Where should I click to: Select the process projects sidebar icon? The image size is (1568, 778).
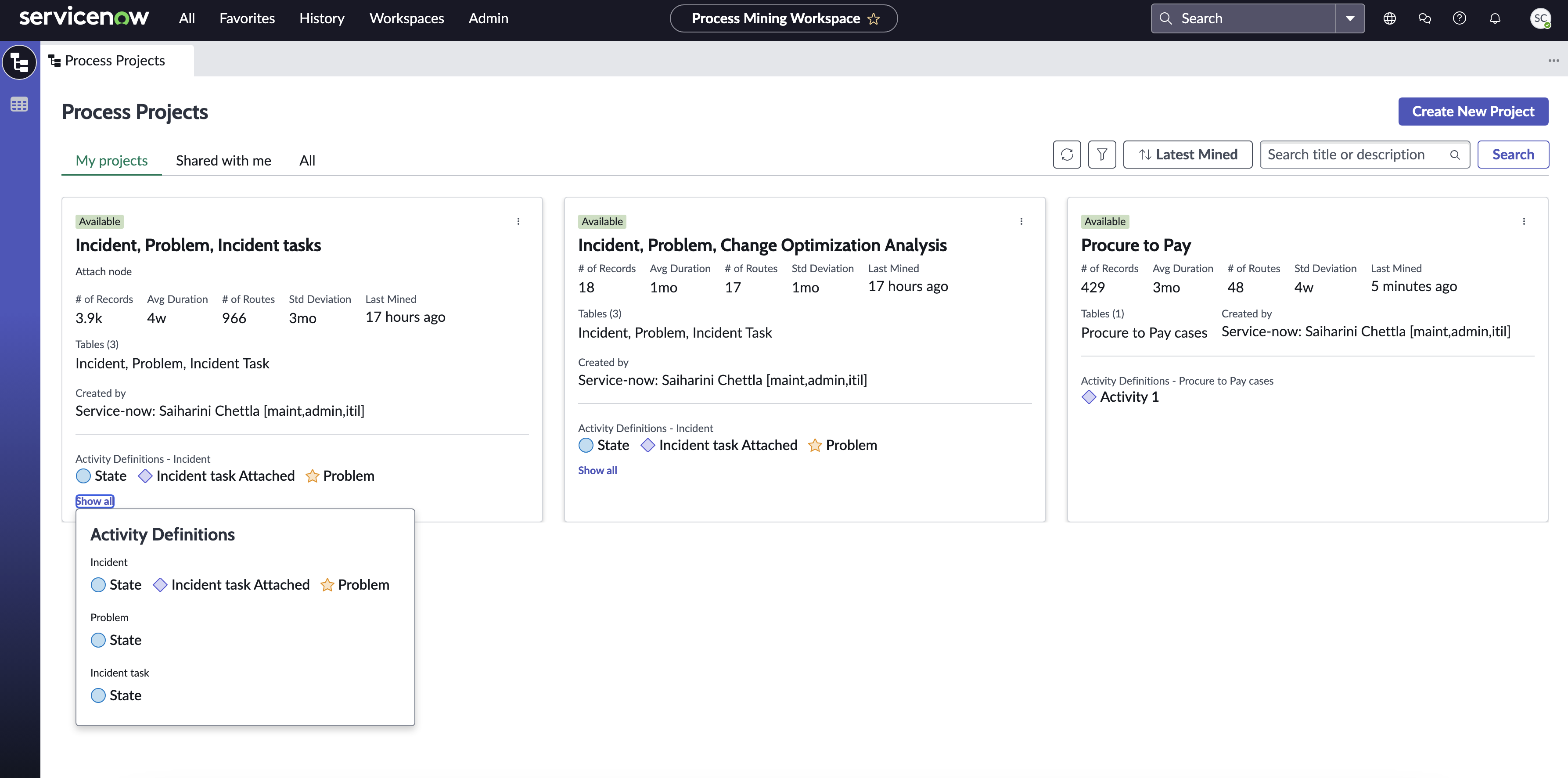pyautogui.click(x=19, y=62)
